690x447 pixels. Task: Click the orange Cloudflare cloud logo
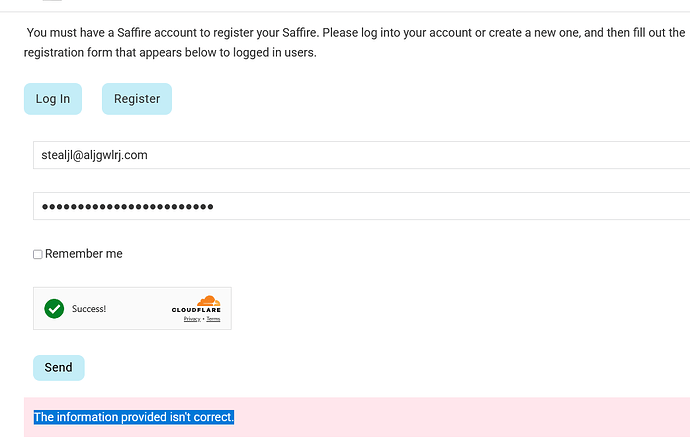pos(207,300)
